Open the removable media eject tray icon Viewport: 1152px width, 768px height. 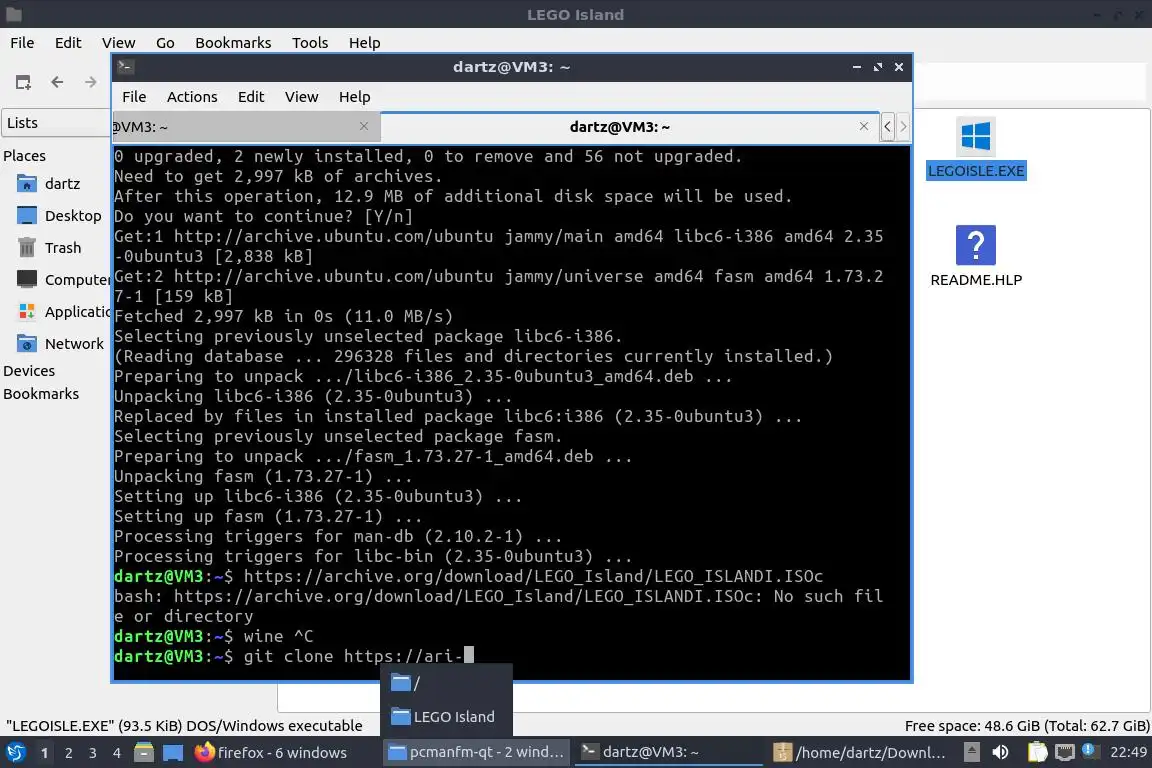click(971, 753)
